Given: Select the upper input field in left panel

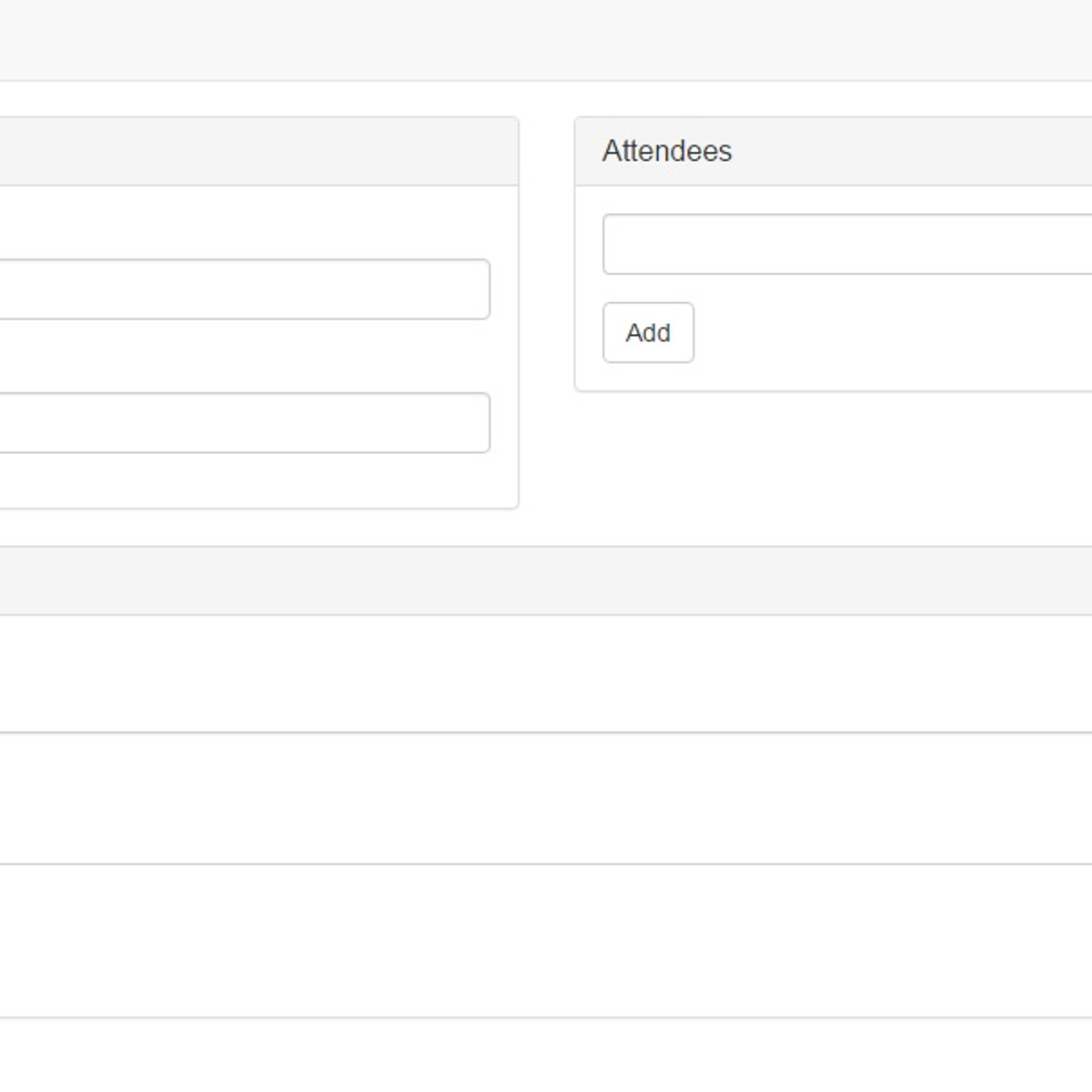Looking at the screenshot, I should [245, 289].
